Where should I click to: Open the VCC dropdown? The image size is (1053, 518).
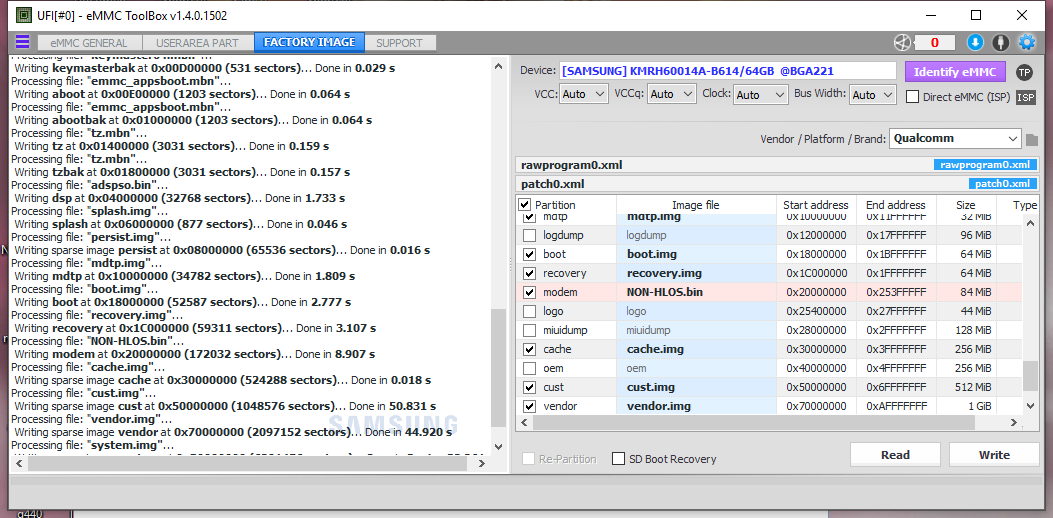584,95
